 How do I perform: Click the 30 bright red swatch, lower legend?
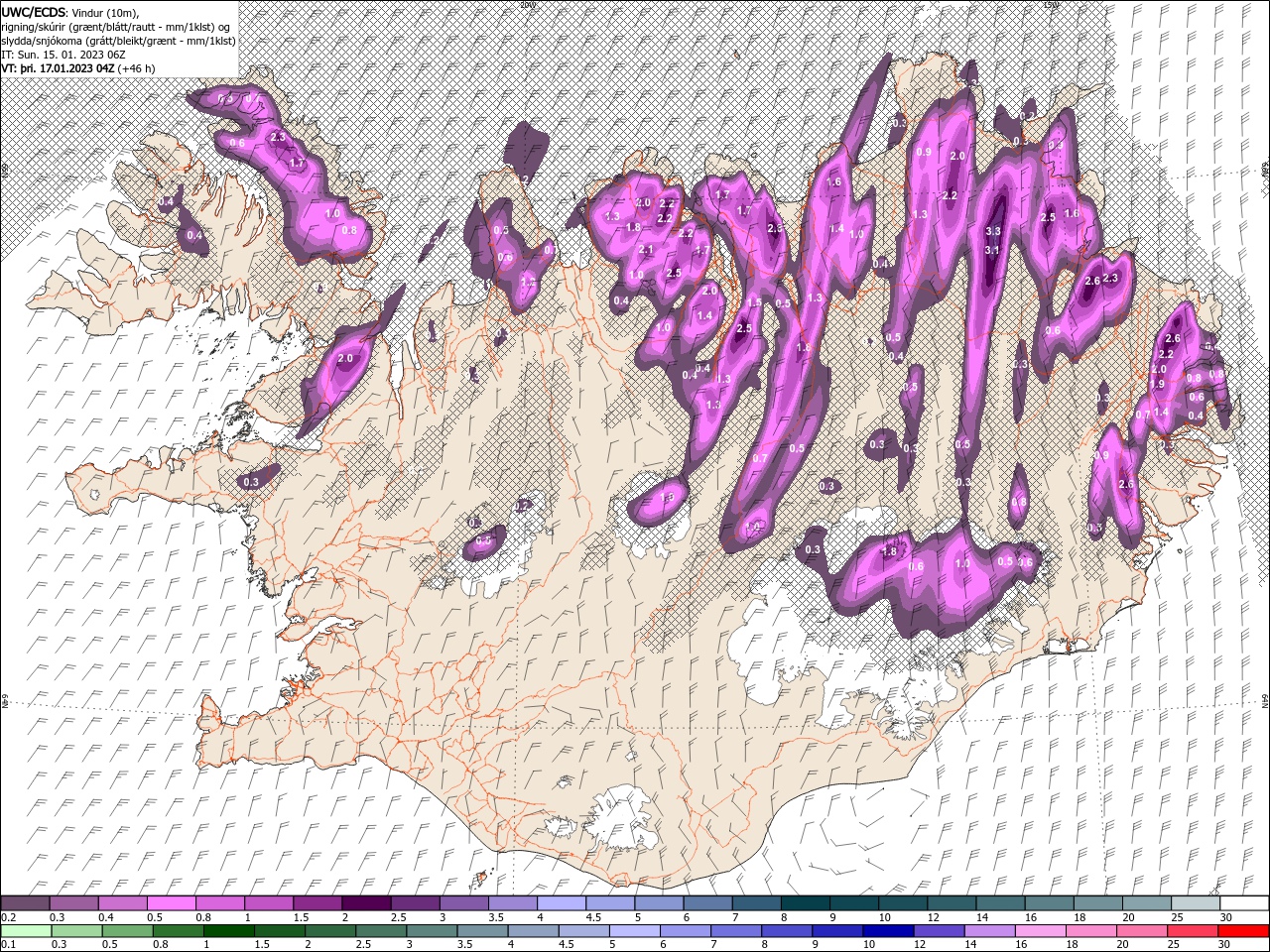click(x=1242, y=931)
